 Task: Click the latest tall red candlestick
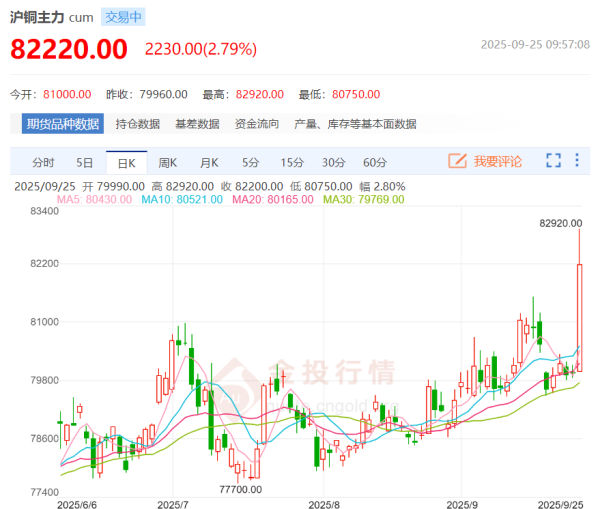(580, 315)
